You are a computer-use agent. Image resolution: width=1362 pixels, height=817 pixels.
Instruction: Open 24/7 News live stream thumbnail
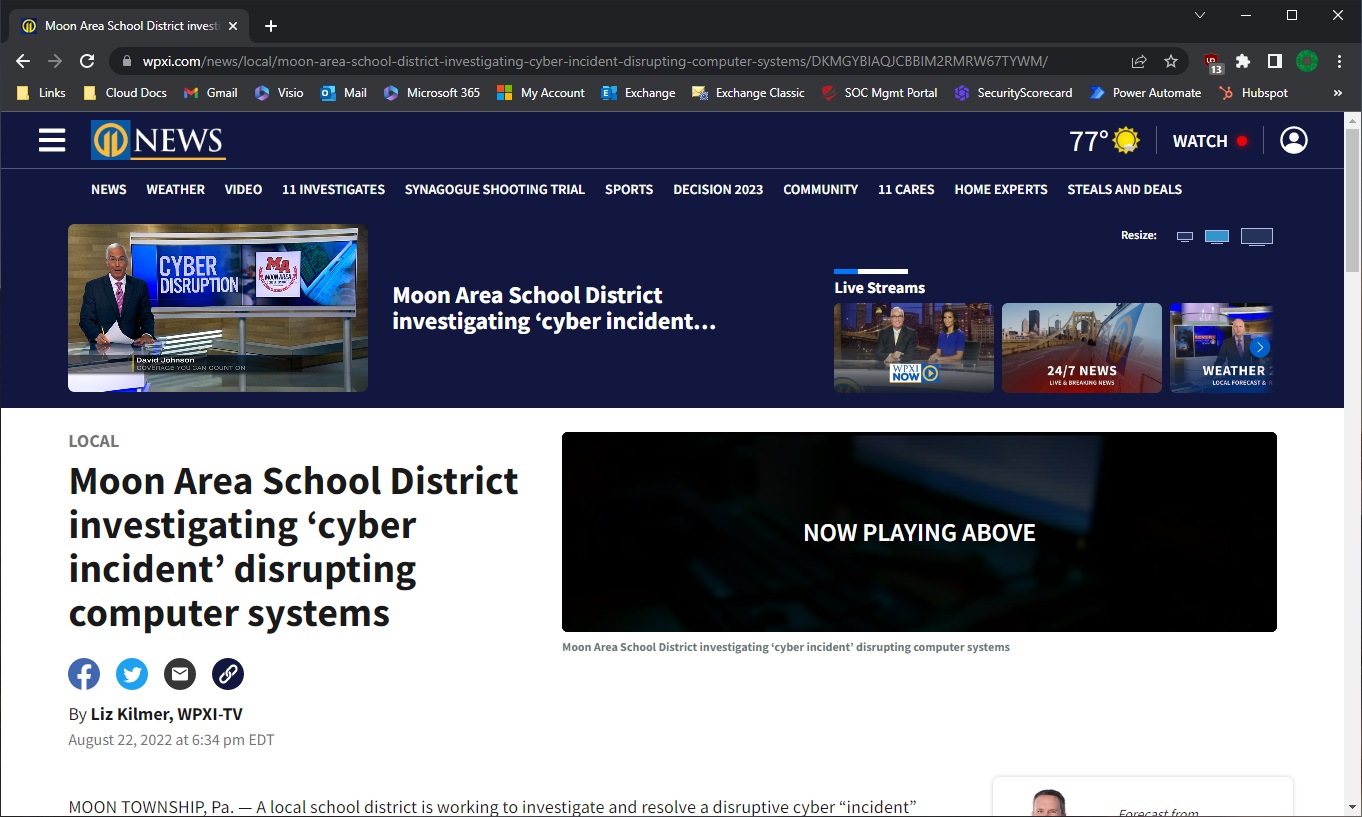pos(1082,347)
